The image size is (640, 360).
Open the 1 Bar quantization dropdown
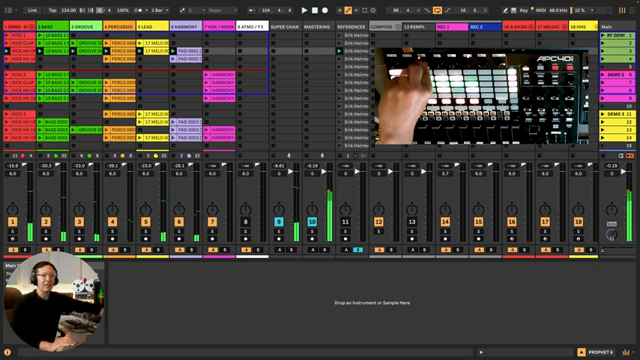160,10
